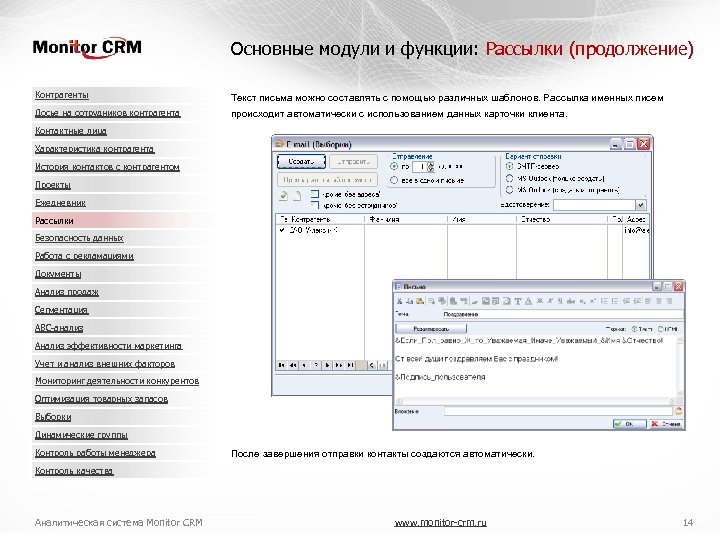
Task: Click the Отправить button in Email window
Action: (354, 162)
